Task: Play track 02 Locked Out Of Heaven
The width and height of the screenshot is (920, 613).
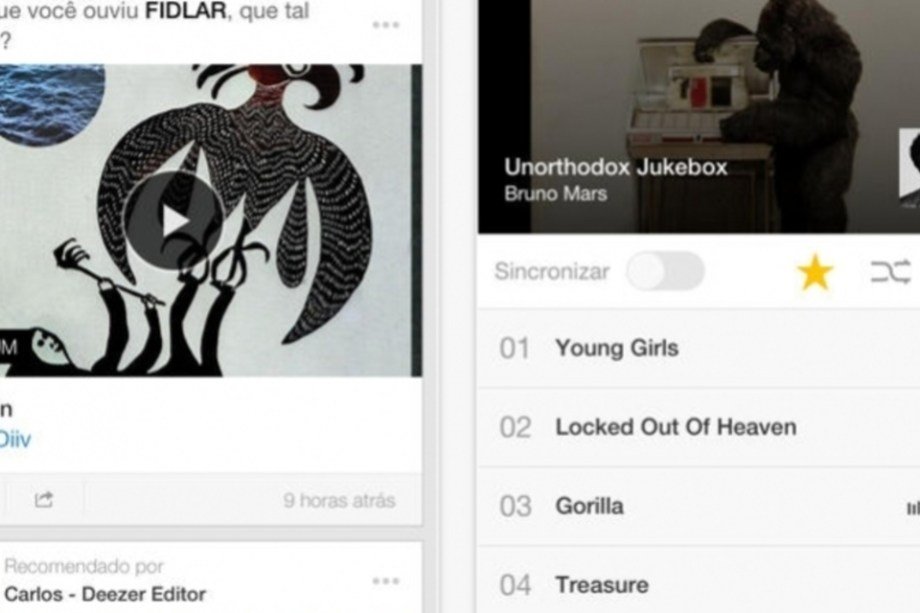Action: 698,427
